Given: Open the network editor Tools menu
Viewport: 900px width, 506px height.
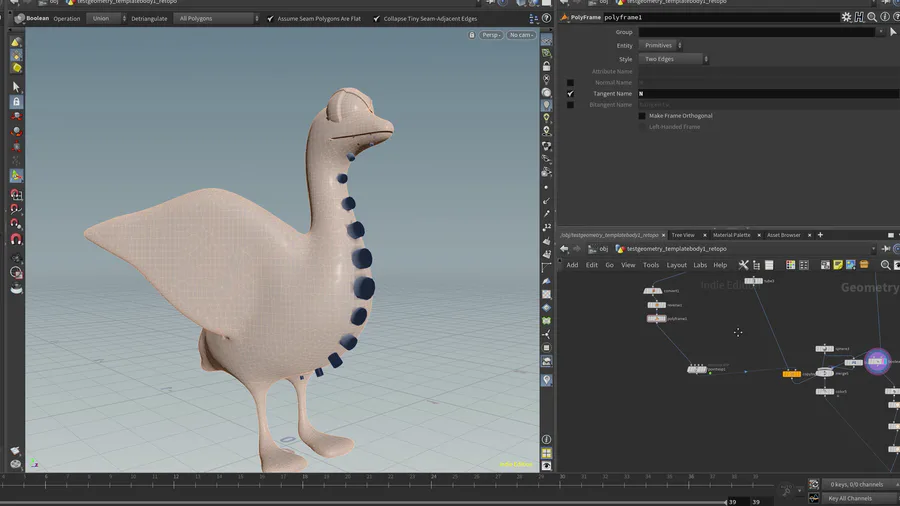Looking at the screenshot, I should point(651,265).
